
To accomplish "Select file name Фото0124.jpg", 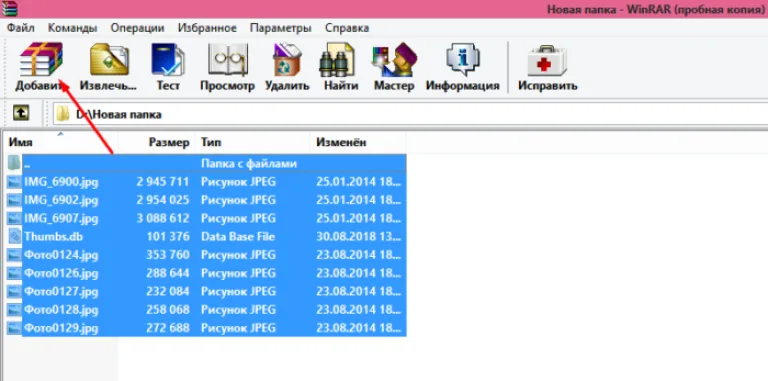I will (x=61, y=255).
